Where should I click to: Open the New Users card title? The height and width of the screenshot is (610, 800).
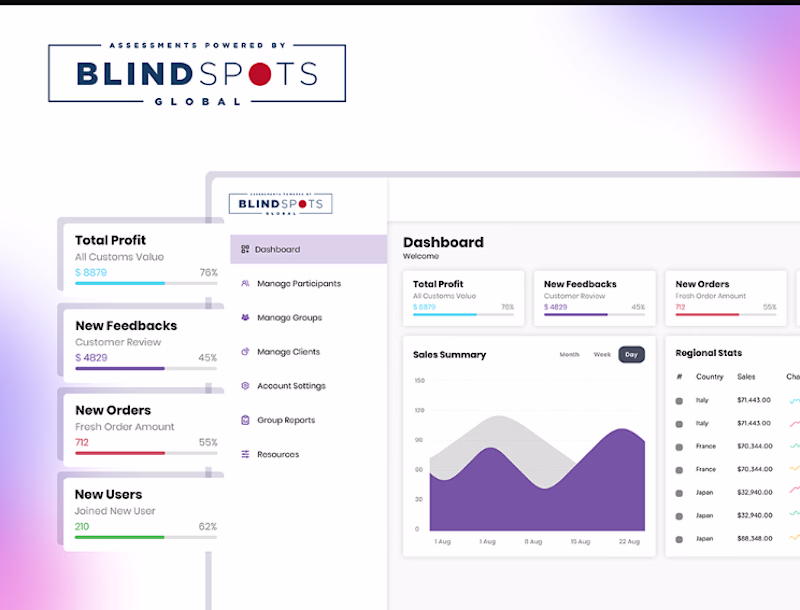pos(108,494)
